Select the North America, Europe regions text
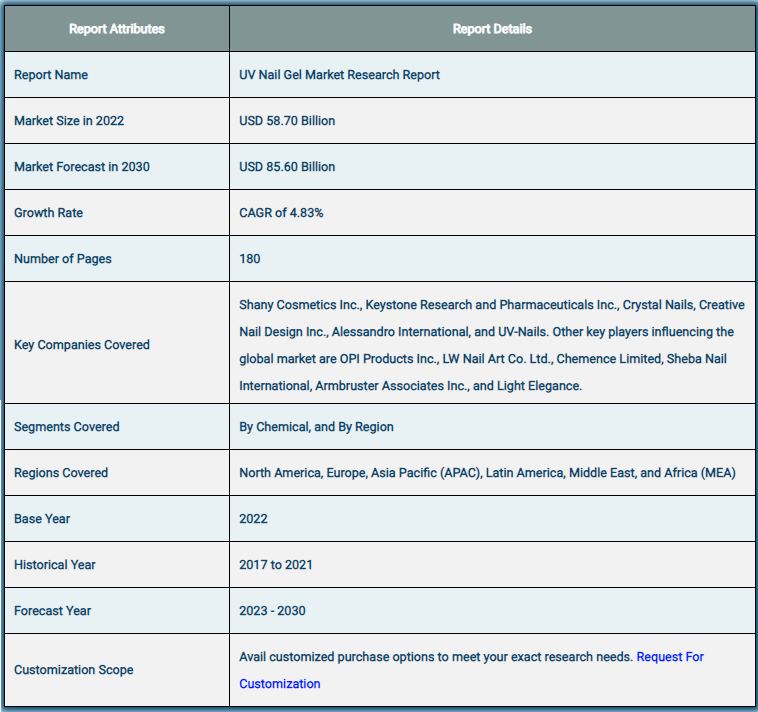The height and width of the screenshot is (712, 758). (x=487, y=473)
